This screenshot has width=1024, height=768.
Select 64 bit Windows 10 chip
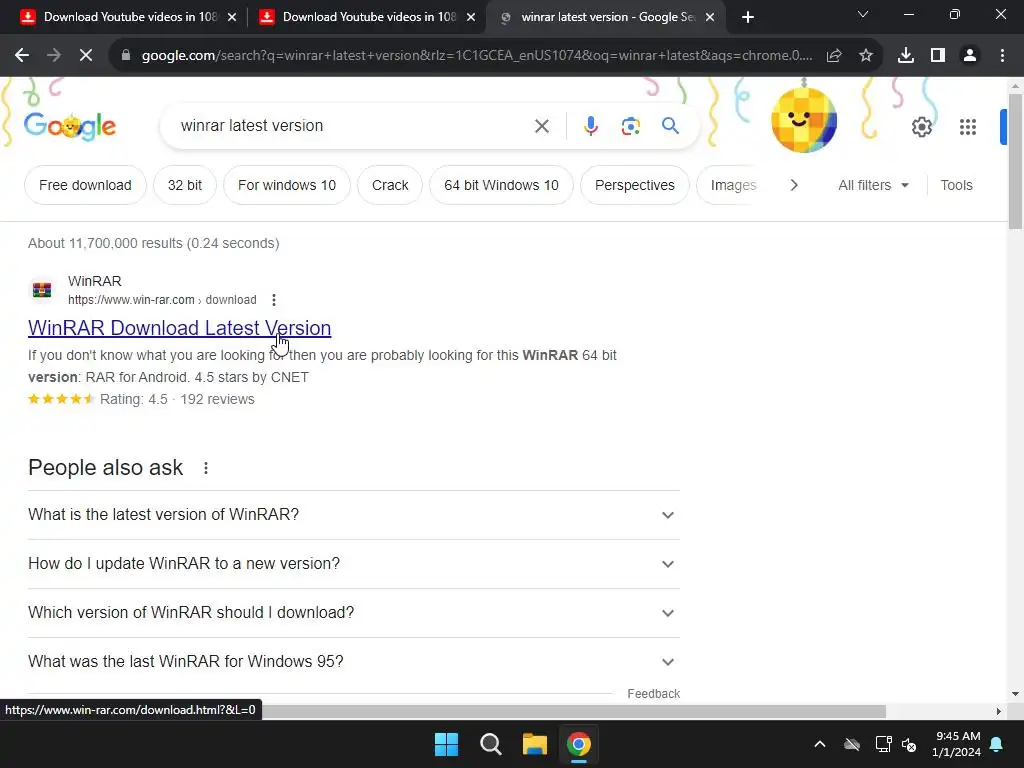502,185
